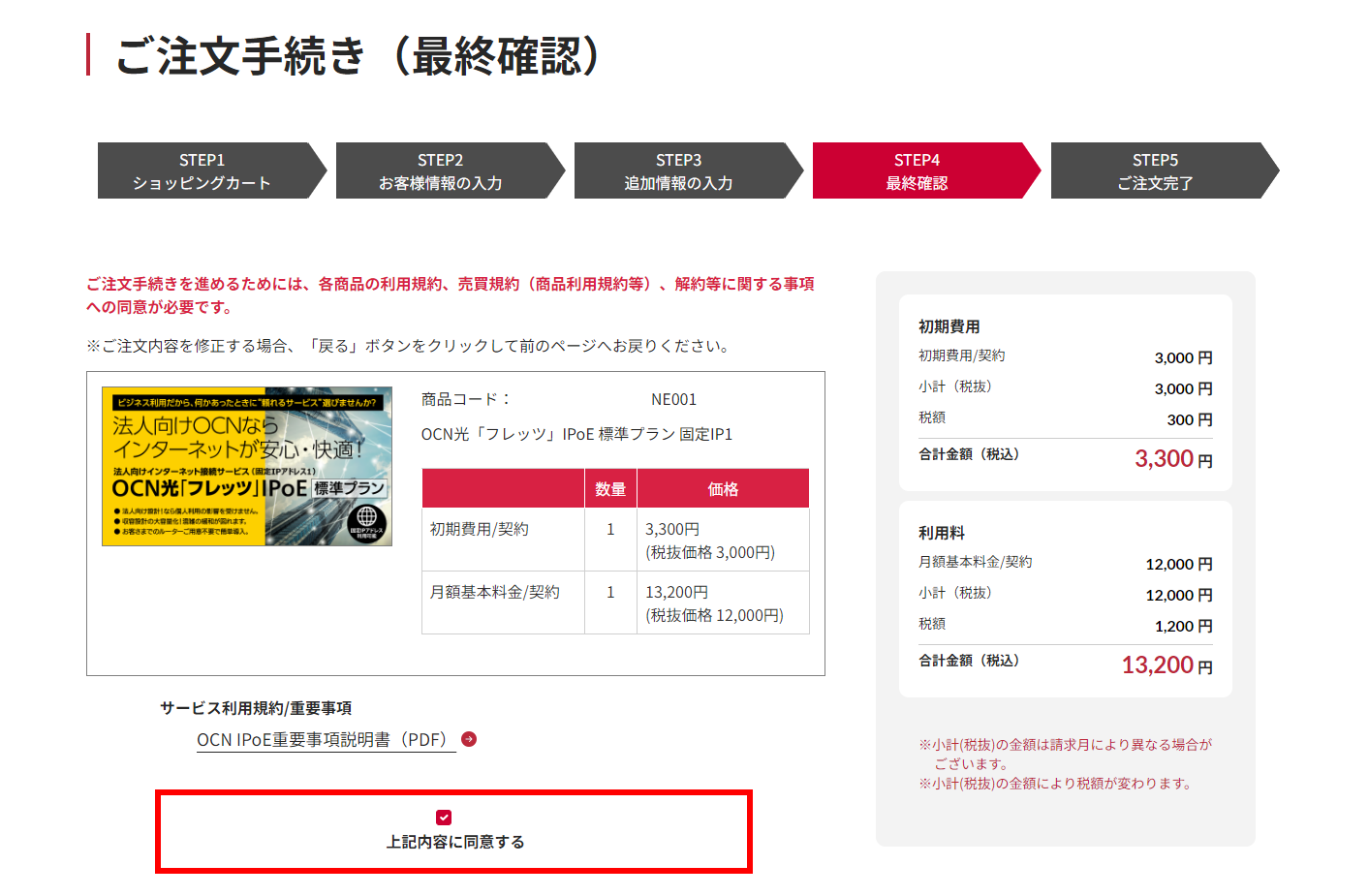Select STEP4 最終確認 step

click(927, 170)
